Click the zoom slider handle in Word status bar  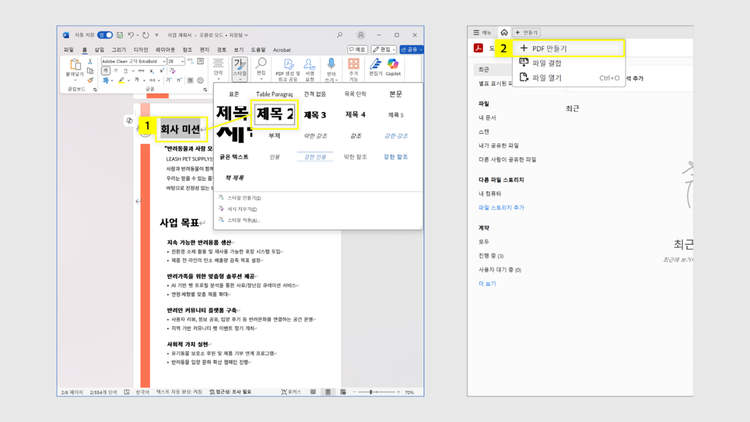(x=371, y=392)
